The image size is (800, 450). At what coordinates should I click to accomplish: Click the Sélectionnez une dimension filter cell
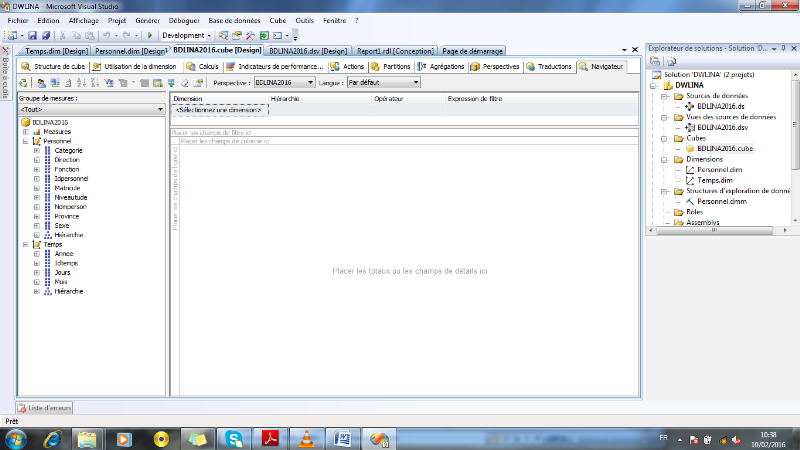tap(219, 109)
